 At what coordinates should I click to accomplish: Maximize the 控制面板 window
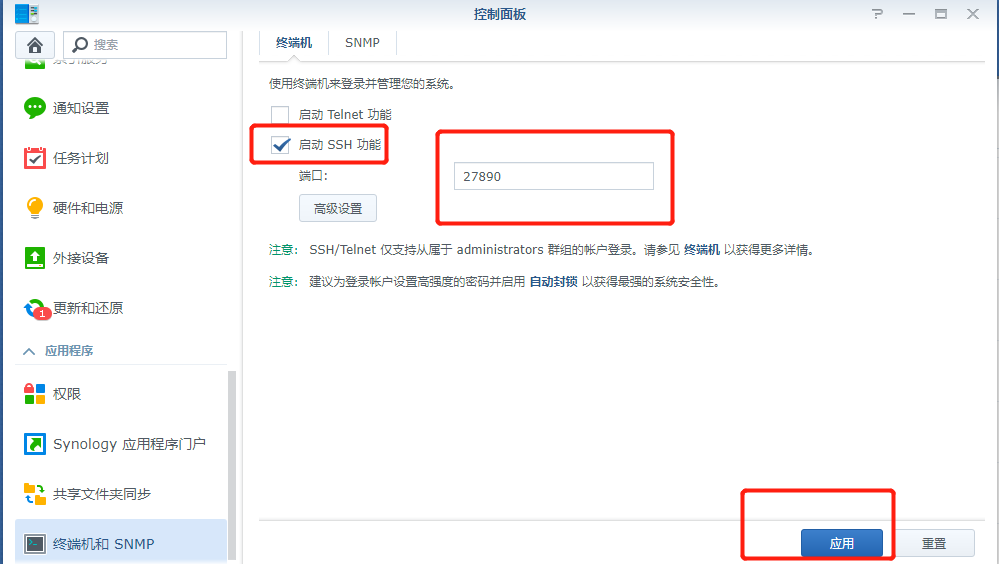941,13
